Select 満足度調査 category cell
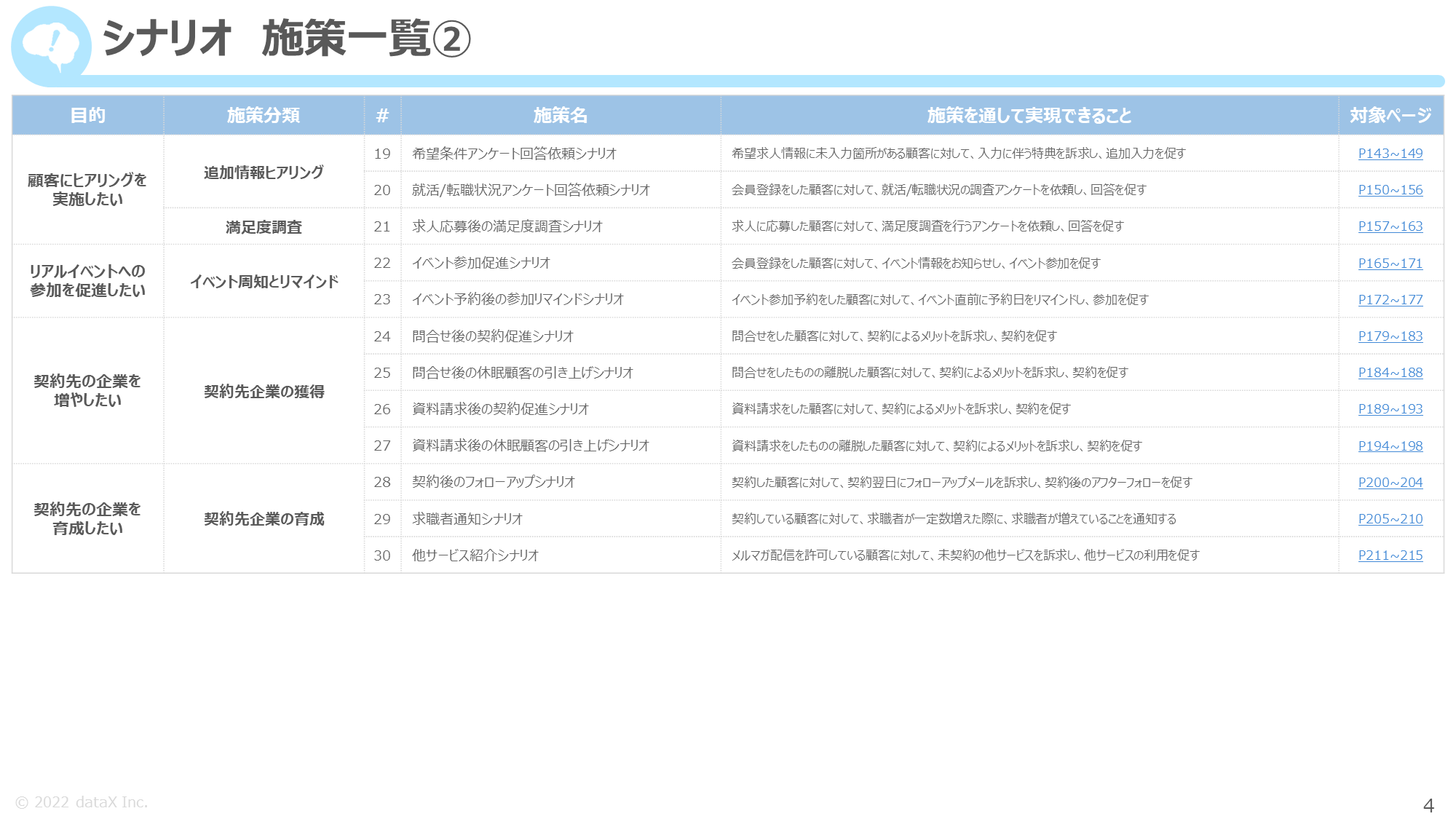1456x819 pixels. pos(264,227)
